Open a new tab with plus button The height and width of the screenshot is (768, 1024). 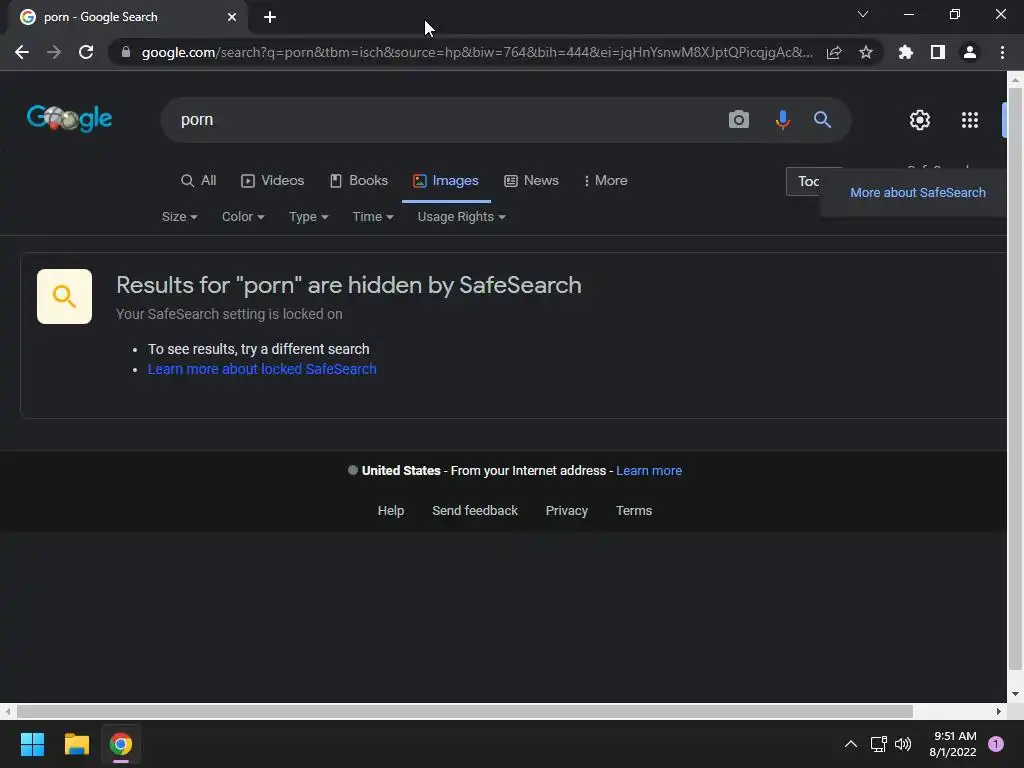270,17
